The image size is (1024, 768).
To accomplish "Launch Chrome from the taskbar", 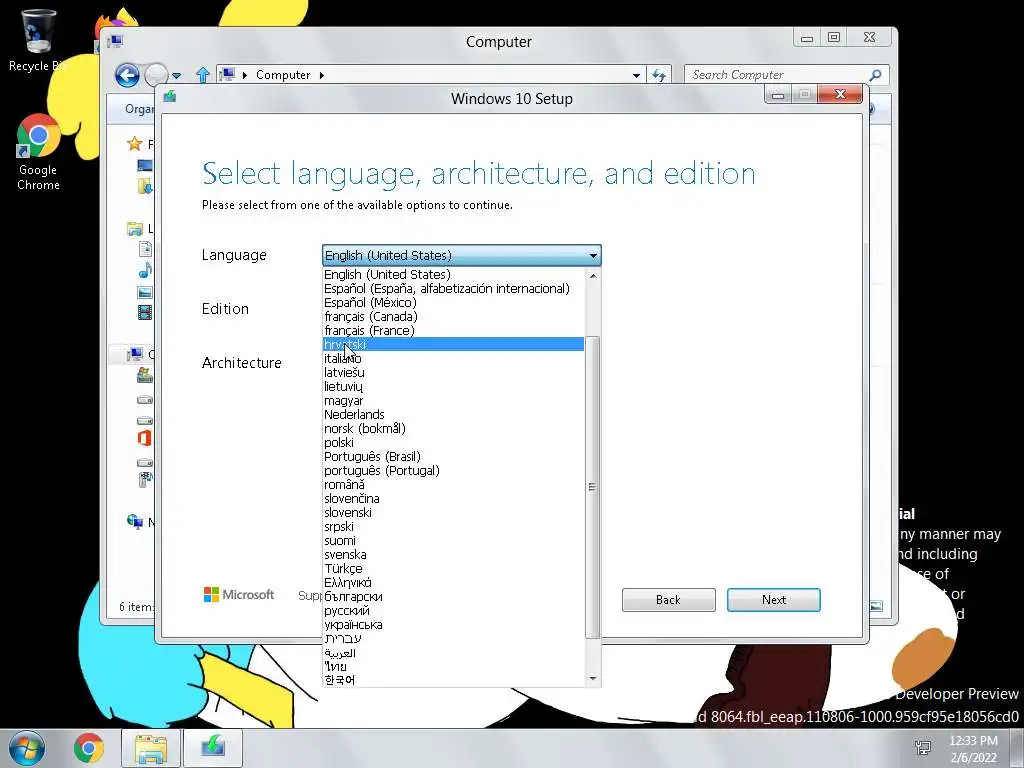I will click(x=88, y=748).
